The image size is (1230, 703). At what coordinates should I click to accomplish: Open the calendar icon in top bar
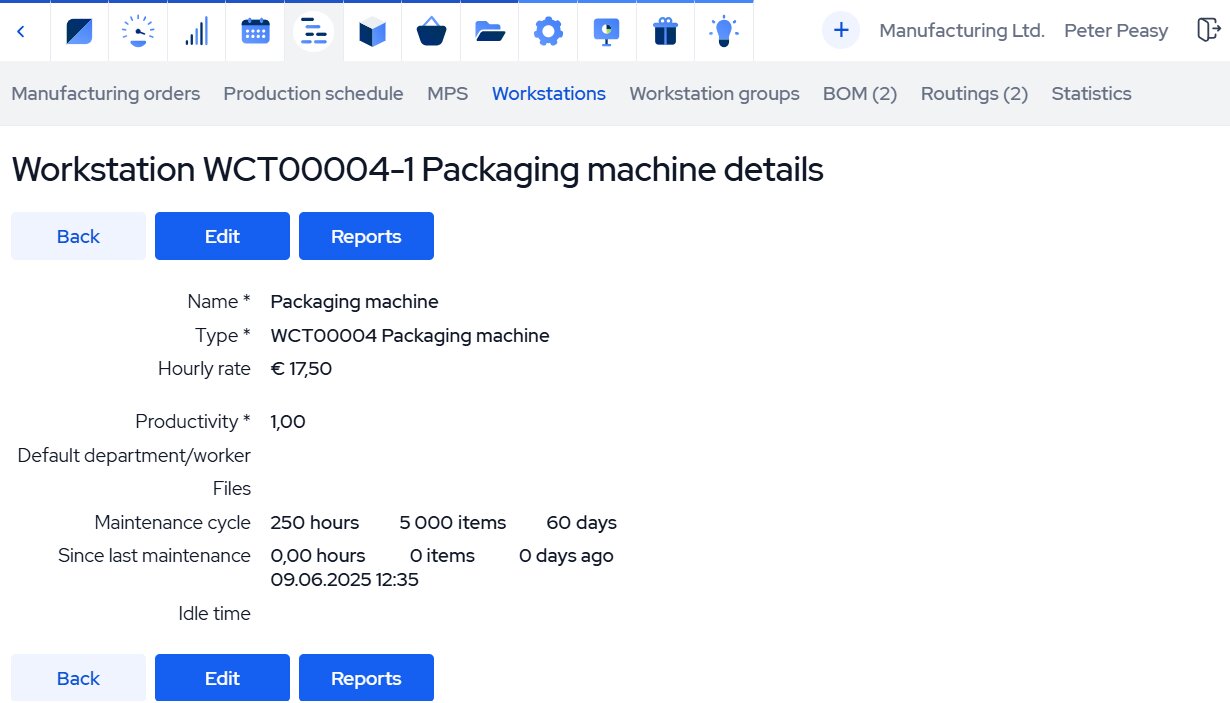[255, 32]
